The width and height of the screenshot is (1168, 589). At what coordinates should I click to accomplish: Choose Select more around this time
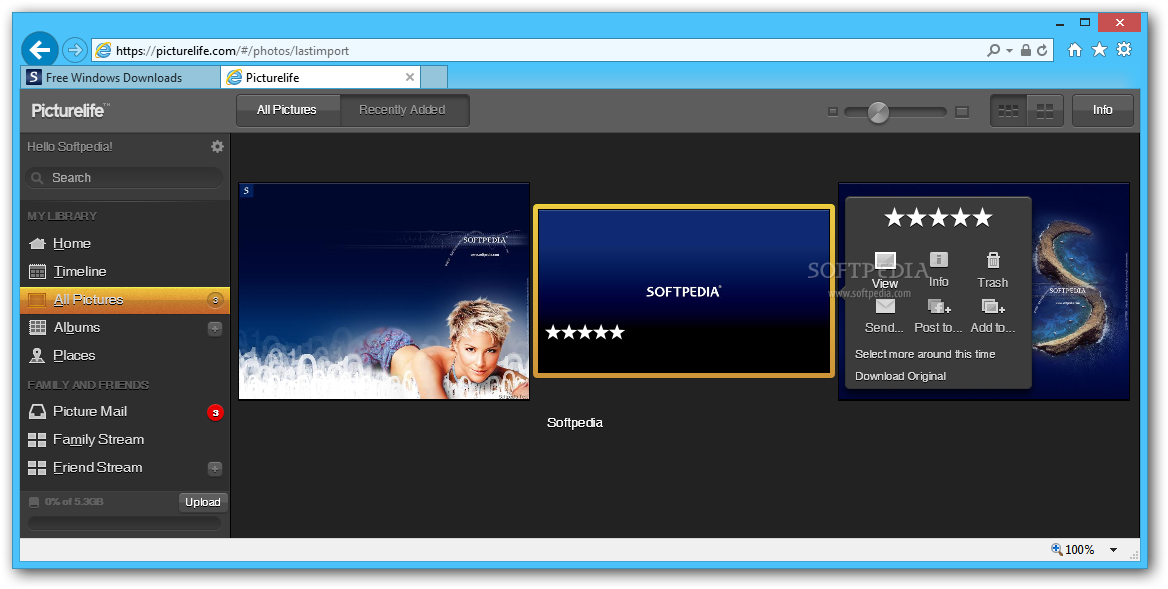pyautogui.click(x=925, y=354)
